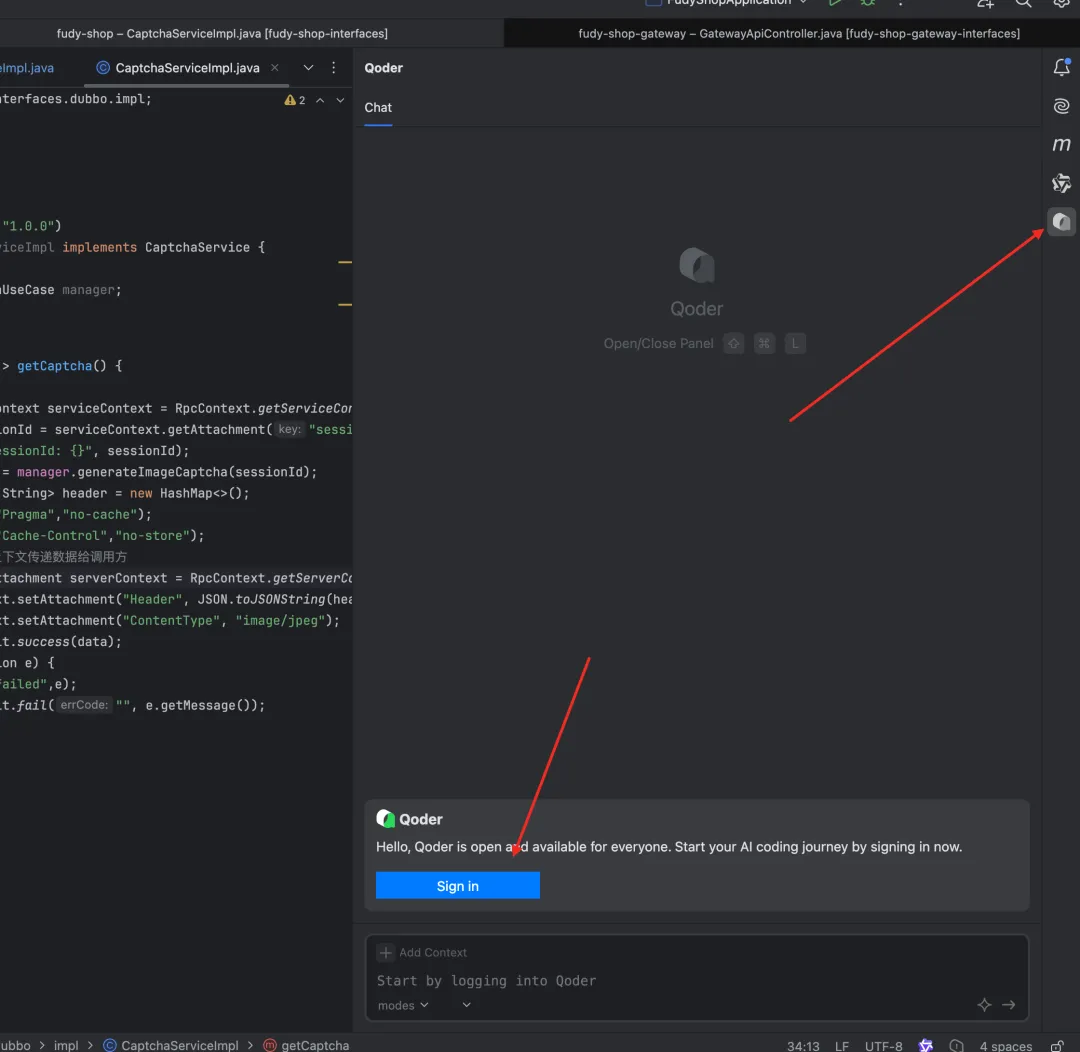Open the star-shaped AI assistant sidebar icon
The height and width of the screenshot is (1052, 1080).
pos(1061,183)
